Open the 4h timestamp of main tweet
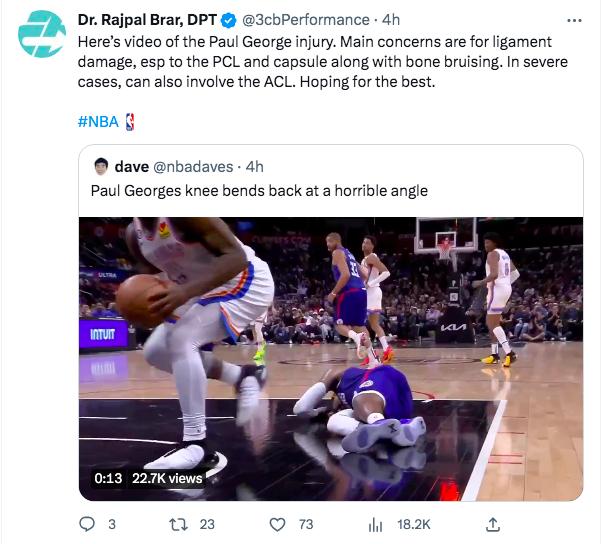602x544 pixels. pyautogui.click(x=391, y=20)
